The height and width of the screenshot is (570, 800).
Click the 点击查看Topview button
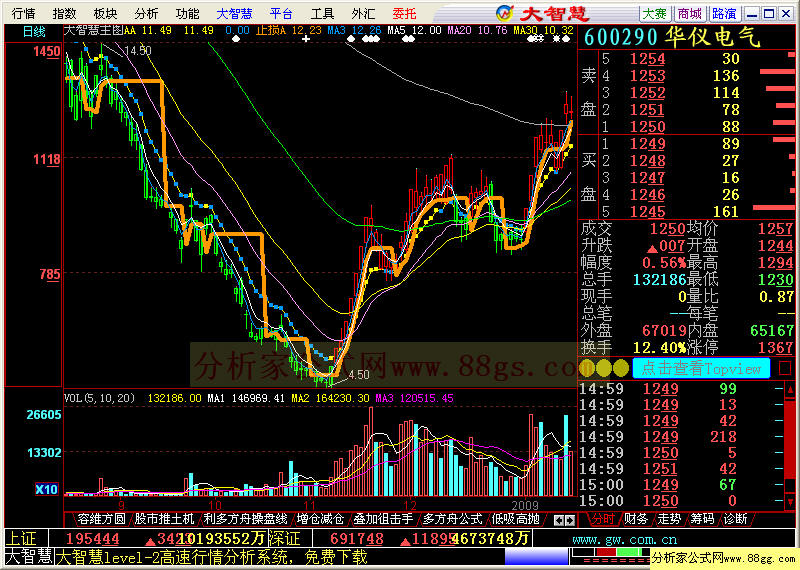[701, 368]
